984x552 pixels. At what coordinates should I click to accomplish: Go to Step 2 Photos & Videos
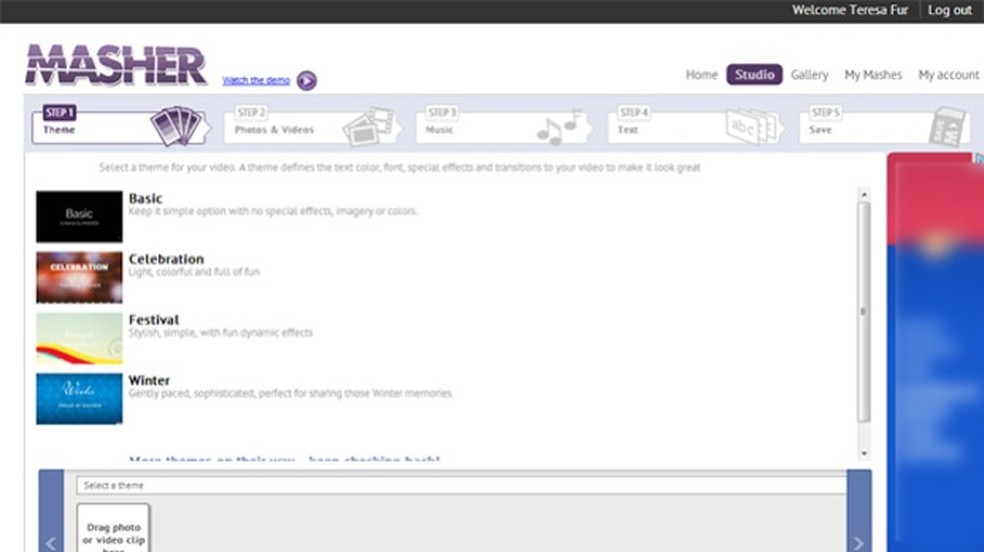pyautogui.click(x=313, y=126)
